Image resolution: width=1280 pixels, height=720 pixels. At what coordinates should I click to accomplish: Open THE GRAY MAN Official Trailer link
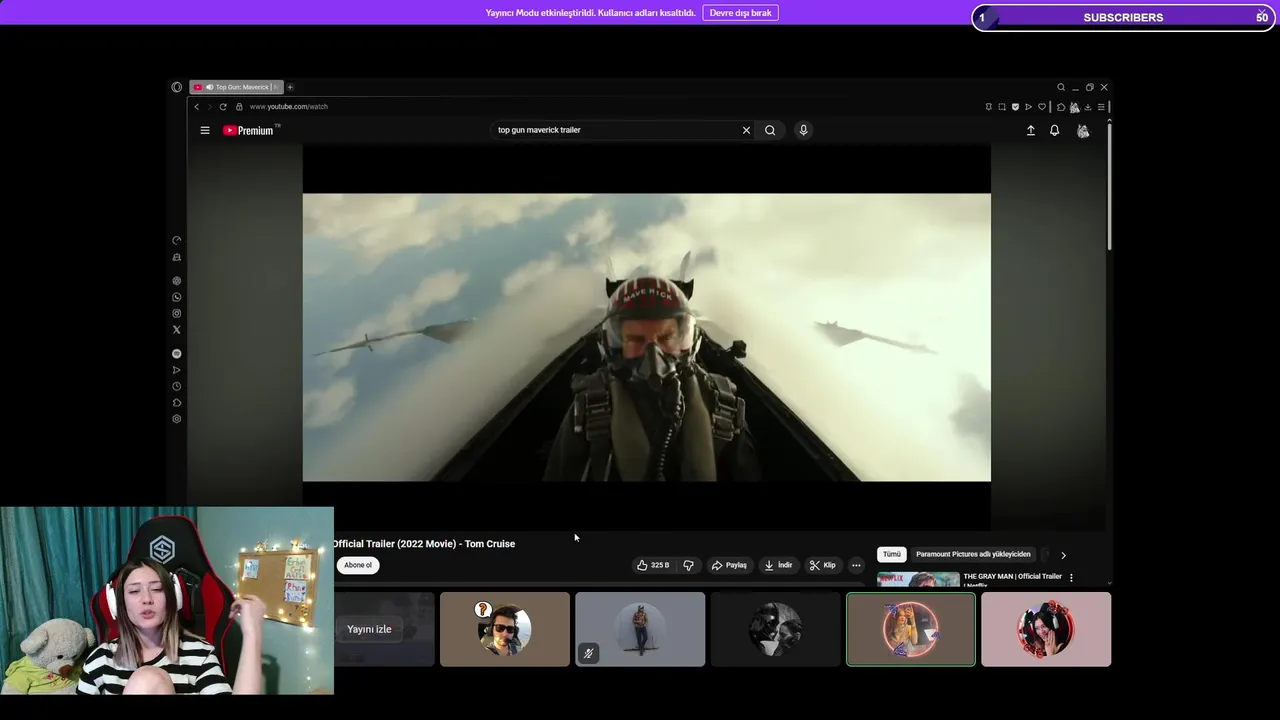[x=1012, y=577]
